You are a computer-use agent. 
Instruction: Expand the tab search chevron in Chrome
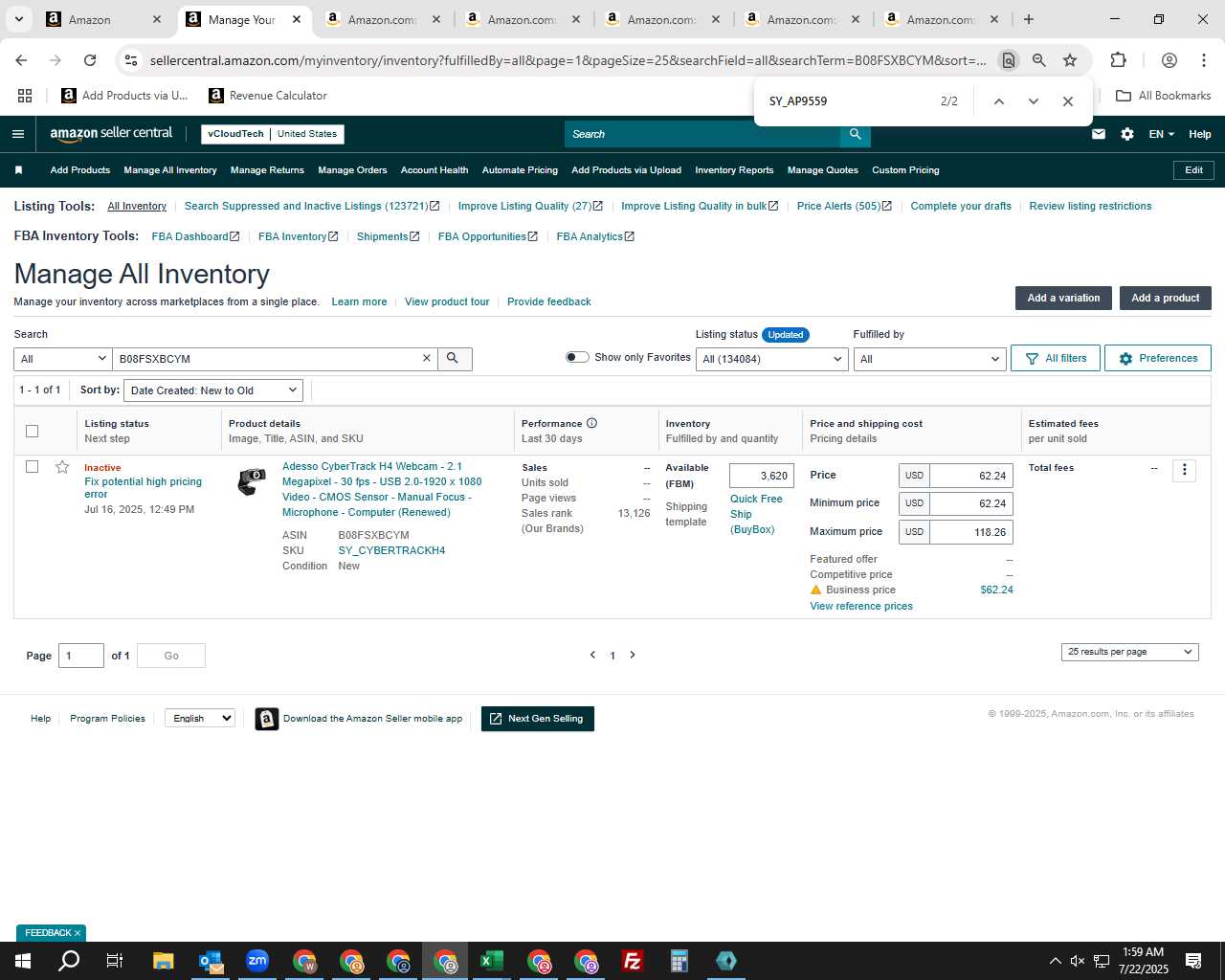18,19
